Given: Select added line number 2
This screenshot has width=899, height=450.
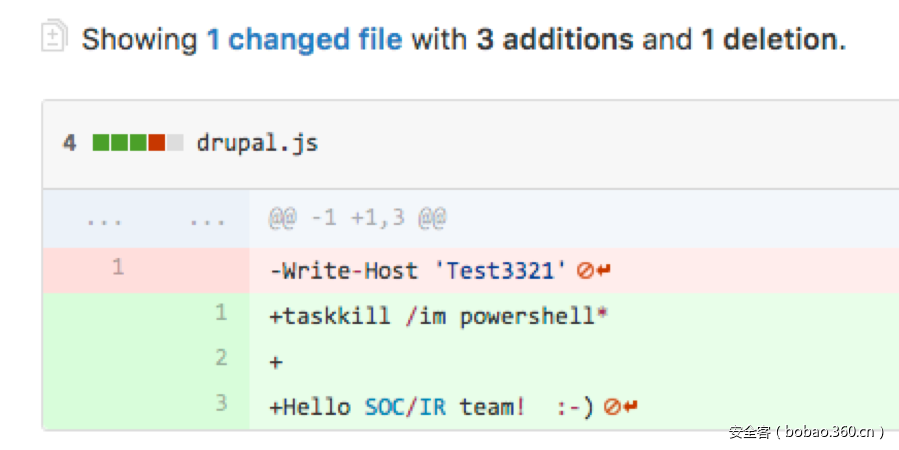Looking at the screenshot, I should (221, 358).
